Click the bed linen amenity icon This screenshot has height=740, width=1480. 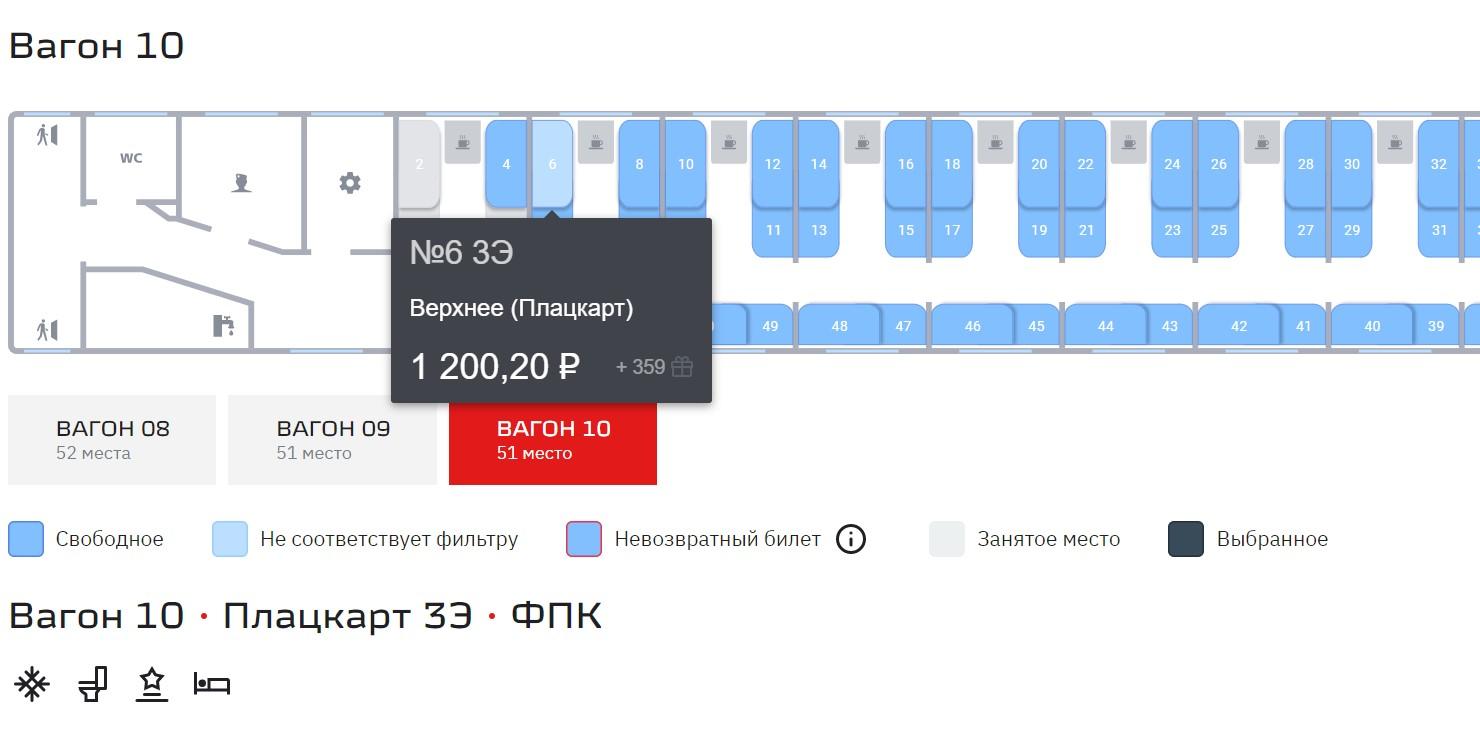coord(212,684)
